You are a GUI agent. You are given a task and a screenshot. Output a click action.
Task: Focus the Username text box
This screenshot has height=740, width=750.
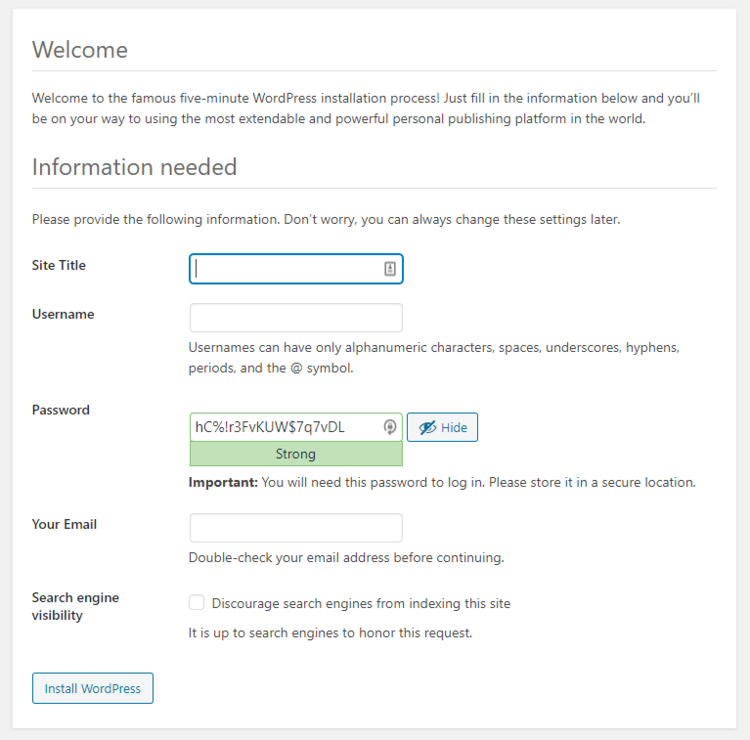click(x=296, y=318)
